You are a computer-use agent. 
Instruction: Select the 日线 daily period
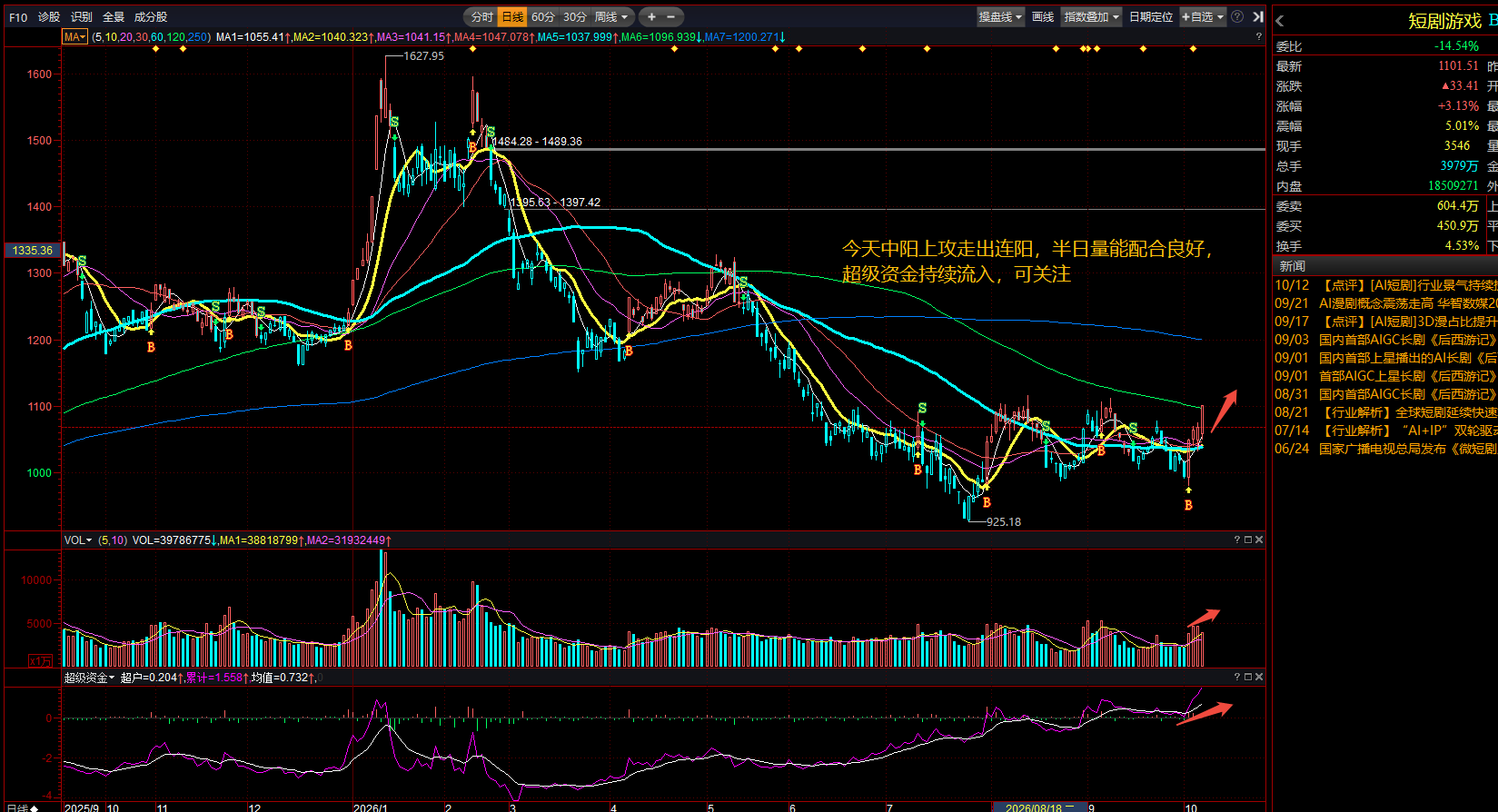coord(512,16)
